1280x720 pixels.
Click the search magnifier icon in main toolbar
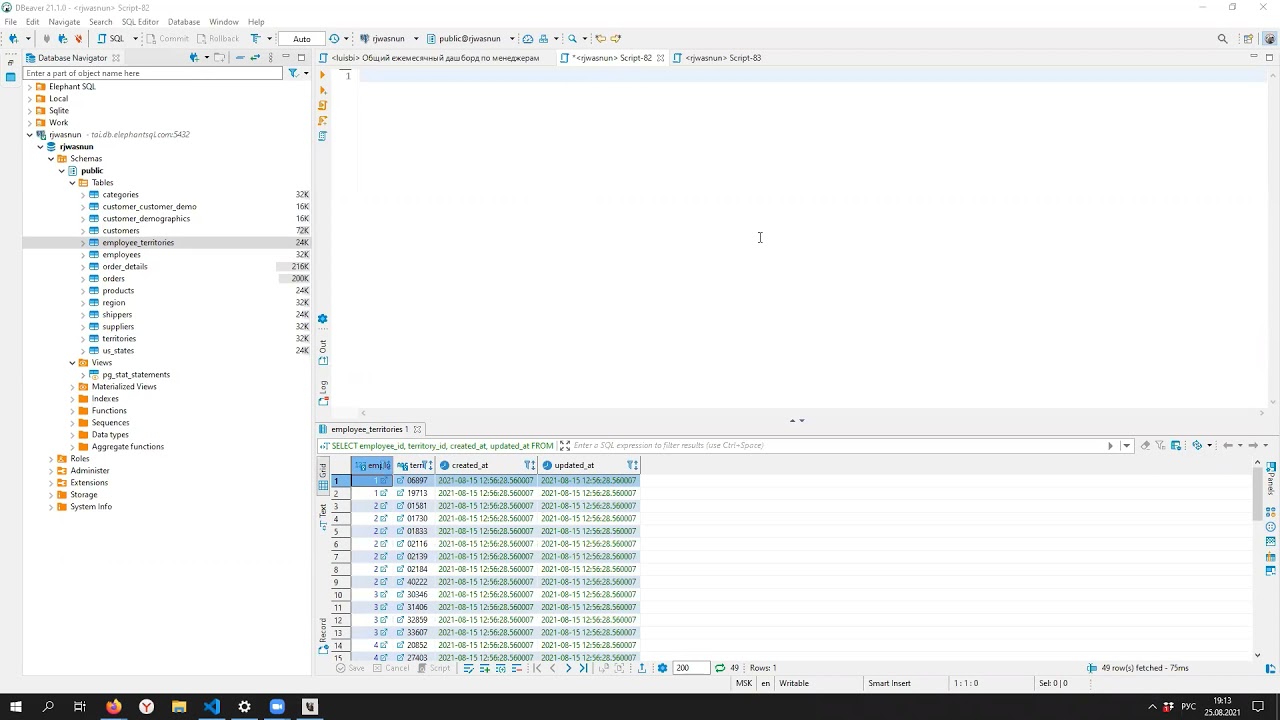[x=572, y=38]
